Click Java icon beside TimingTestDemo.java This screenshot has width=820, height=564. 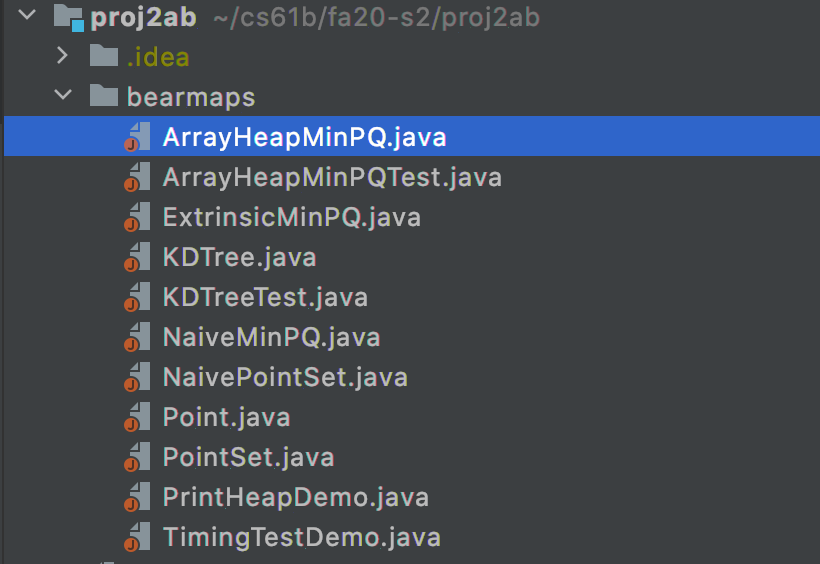click(137, 537)
